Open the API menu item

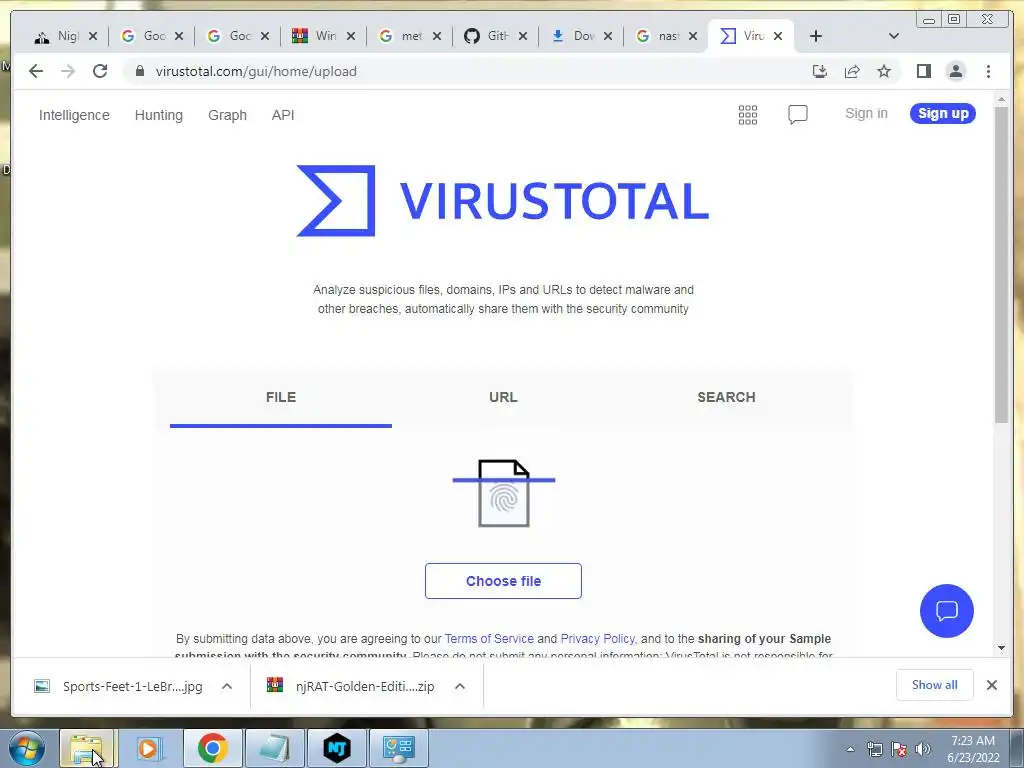pyautogui.click(x=283, y=115)
